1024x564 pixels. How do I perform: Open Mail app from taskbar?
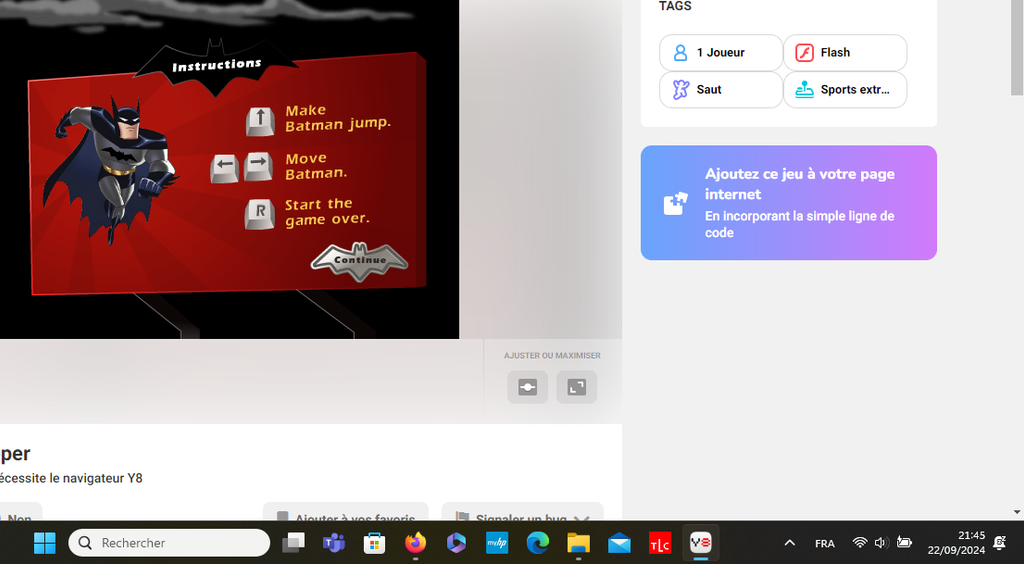tap(619, 542)
